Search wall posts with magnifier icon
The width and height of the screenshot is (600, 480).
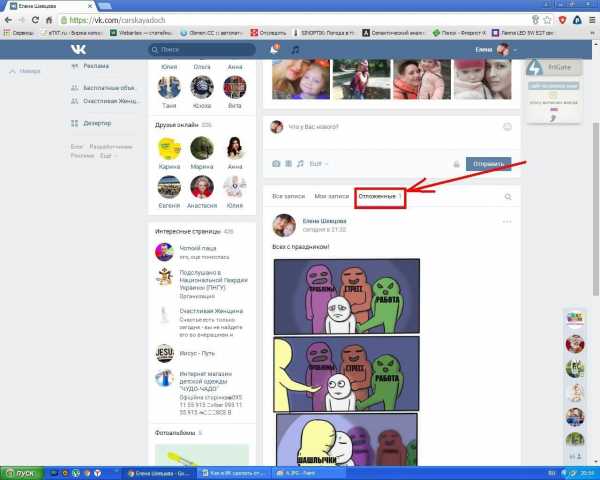(508, 197)
